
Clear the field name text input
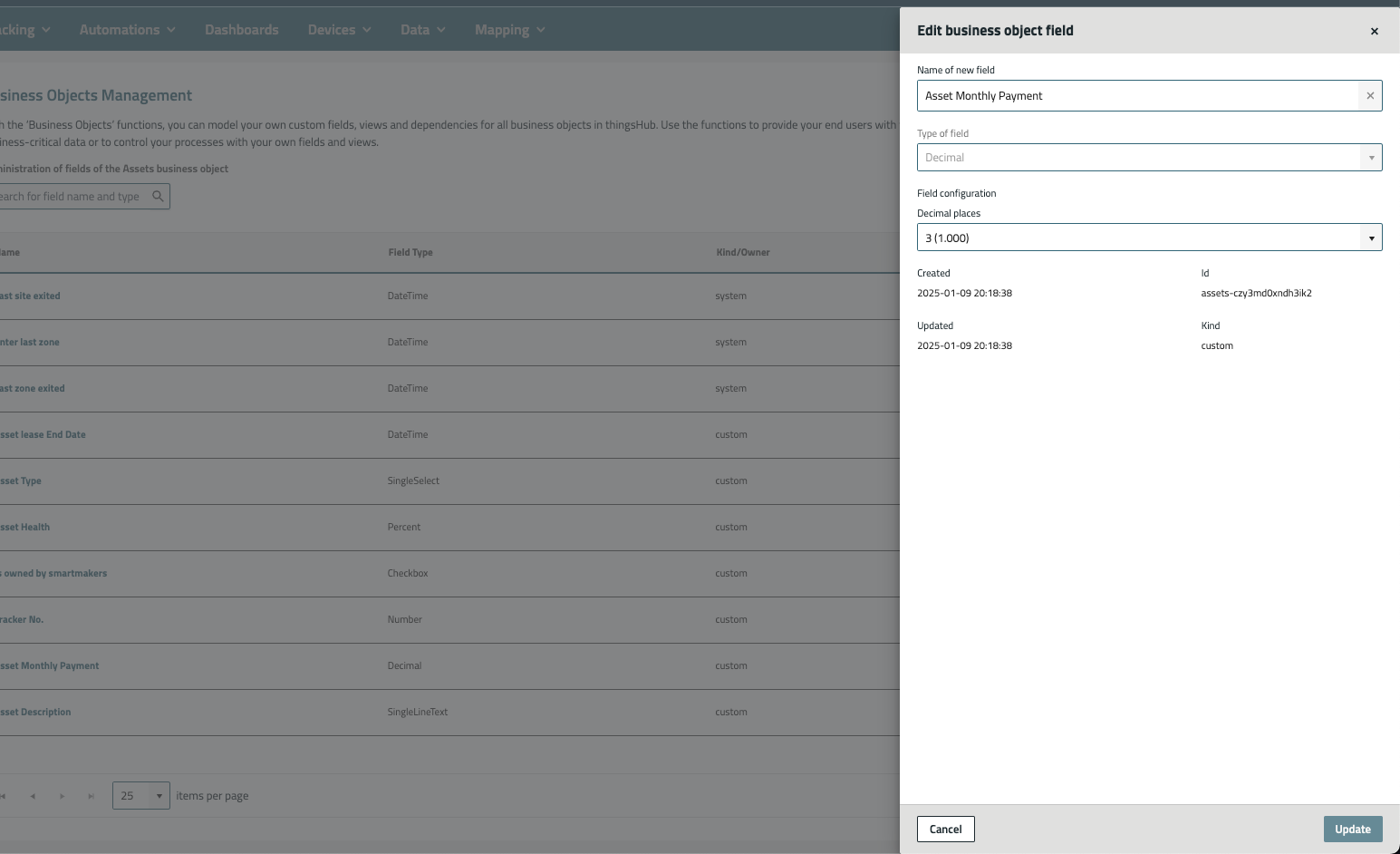point(1369,96)
